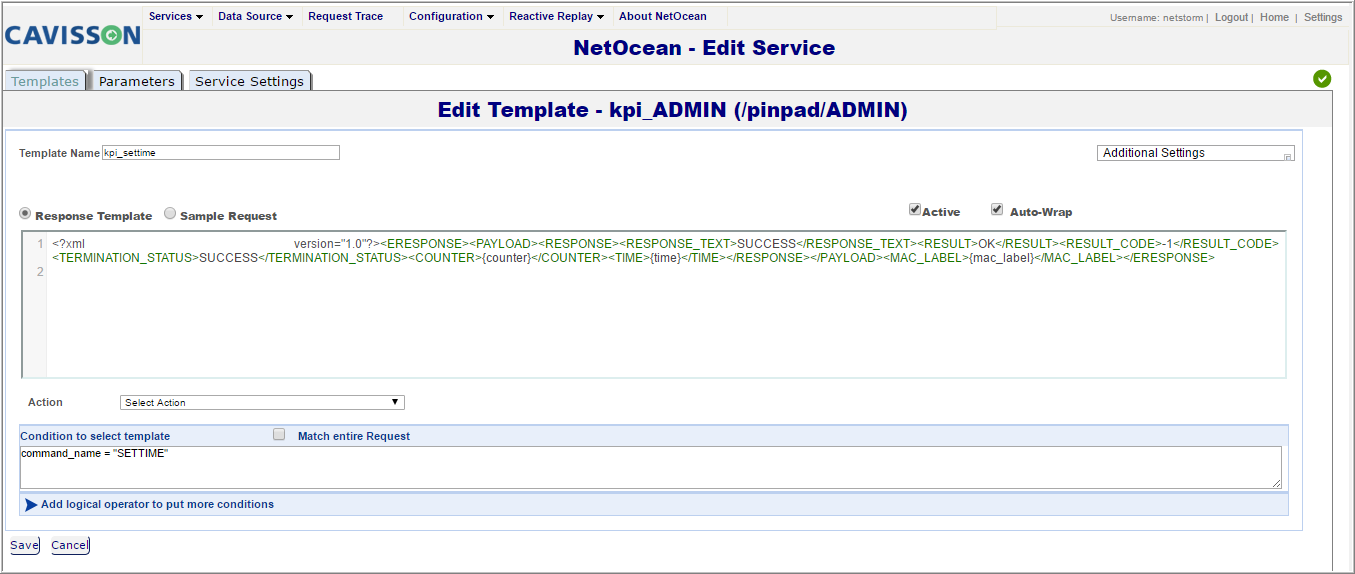
Task: Open the Configuration menu
Action: pos(451,17)
